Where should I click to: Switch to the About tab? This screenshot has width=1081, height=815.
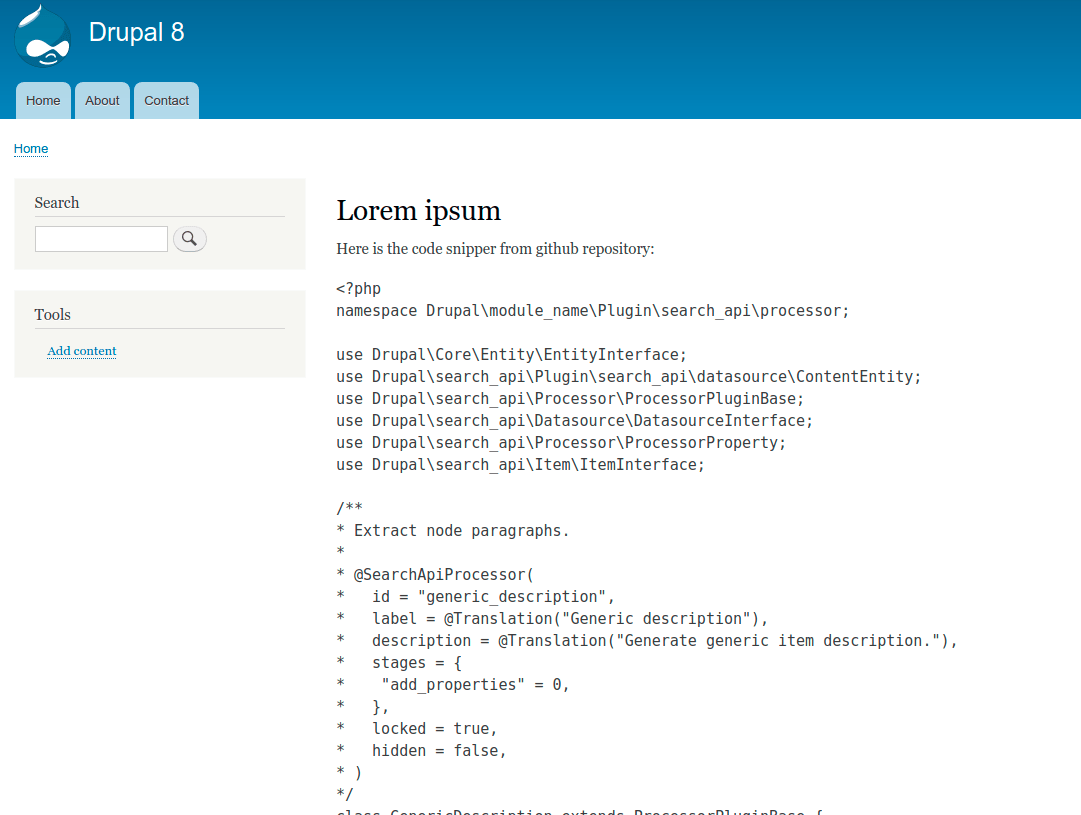(102, 100)
